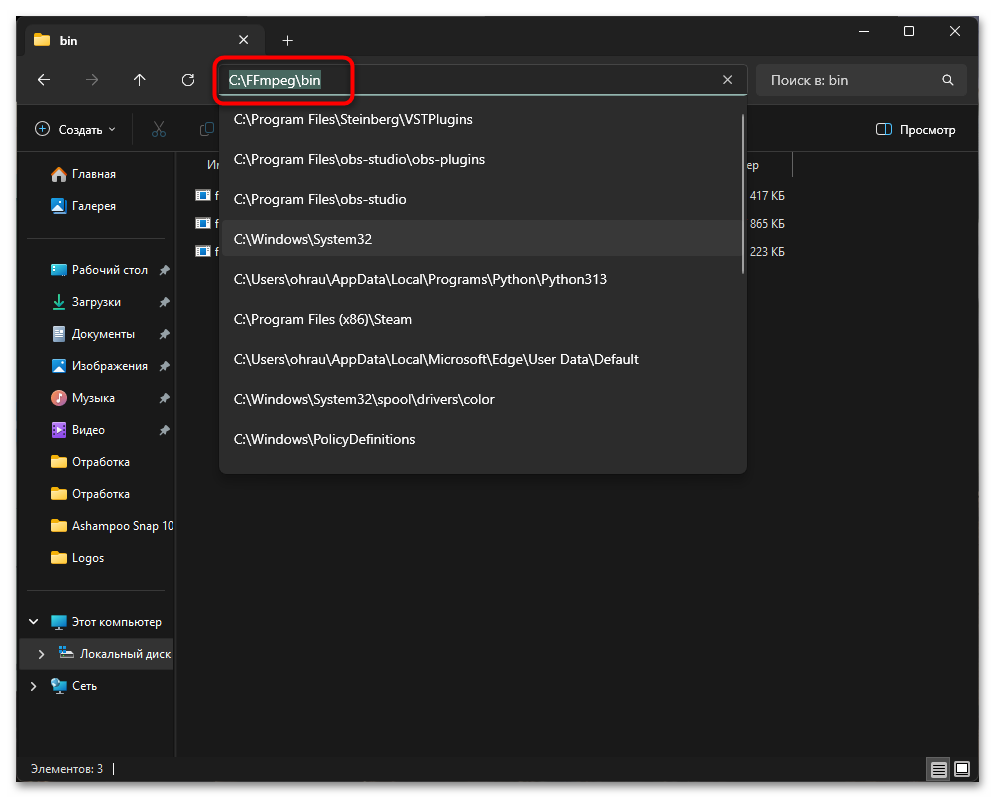Refresh the current folder view
Screen dimensions: 995x798
[x=187, y=80]
